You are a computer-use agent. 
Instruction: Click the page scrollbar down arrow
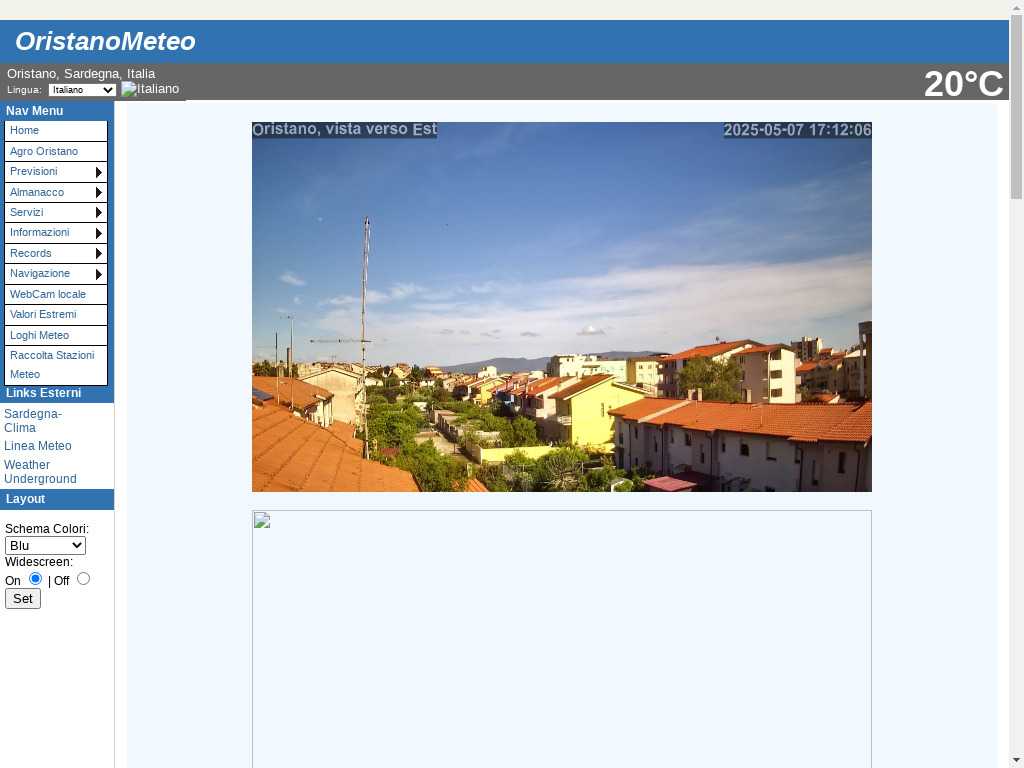coord(1016,760)
